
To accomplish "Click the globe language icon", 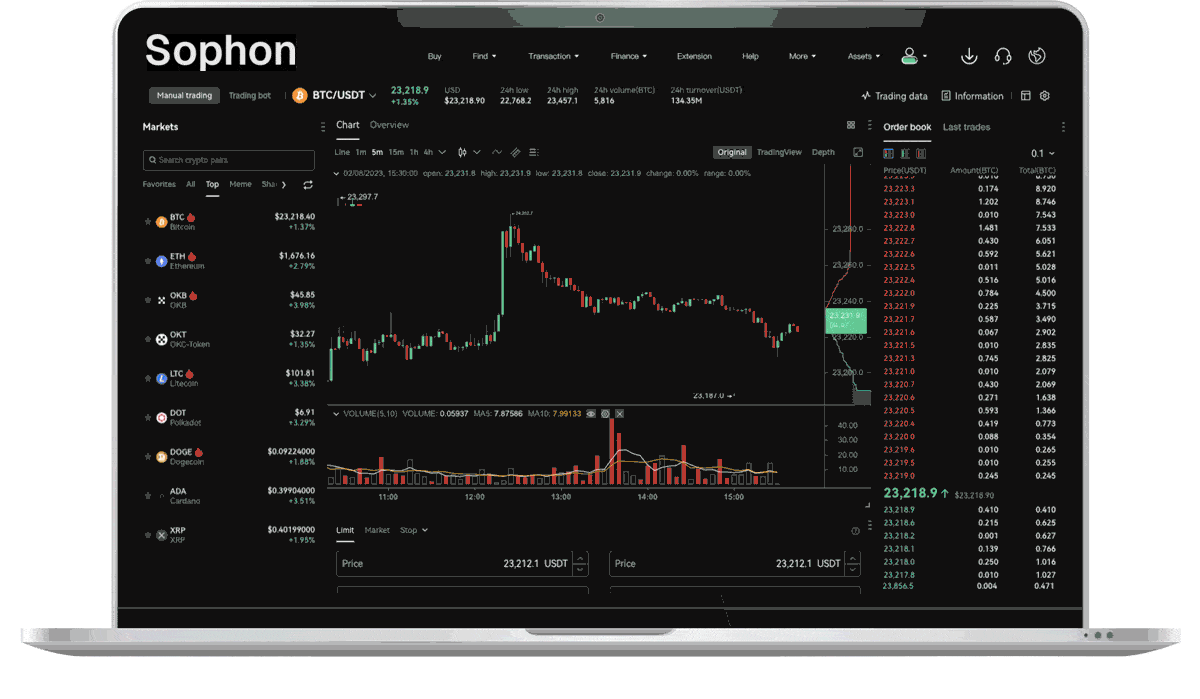I will [x=1038, y=56].
